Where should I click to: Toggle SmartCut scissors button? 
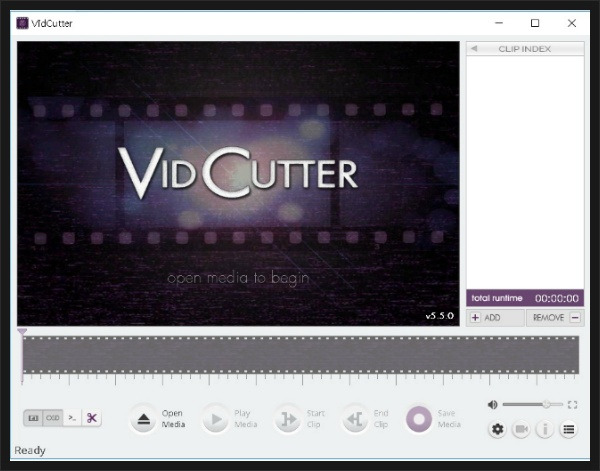91,418
